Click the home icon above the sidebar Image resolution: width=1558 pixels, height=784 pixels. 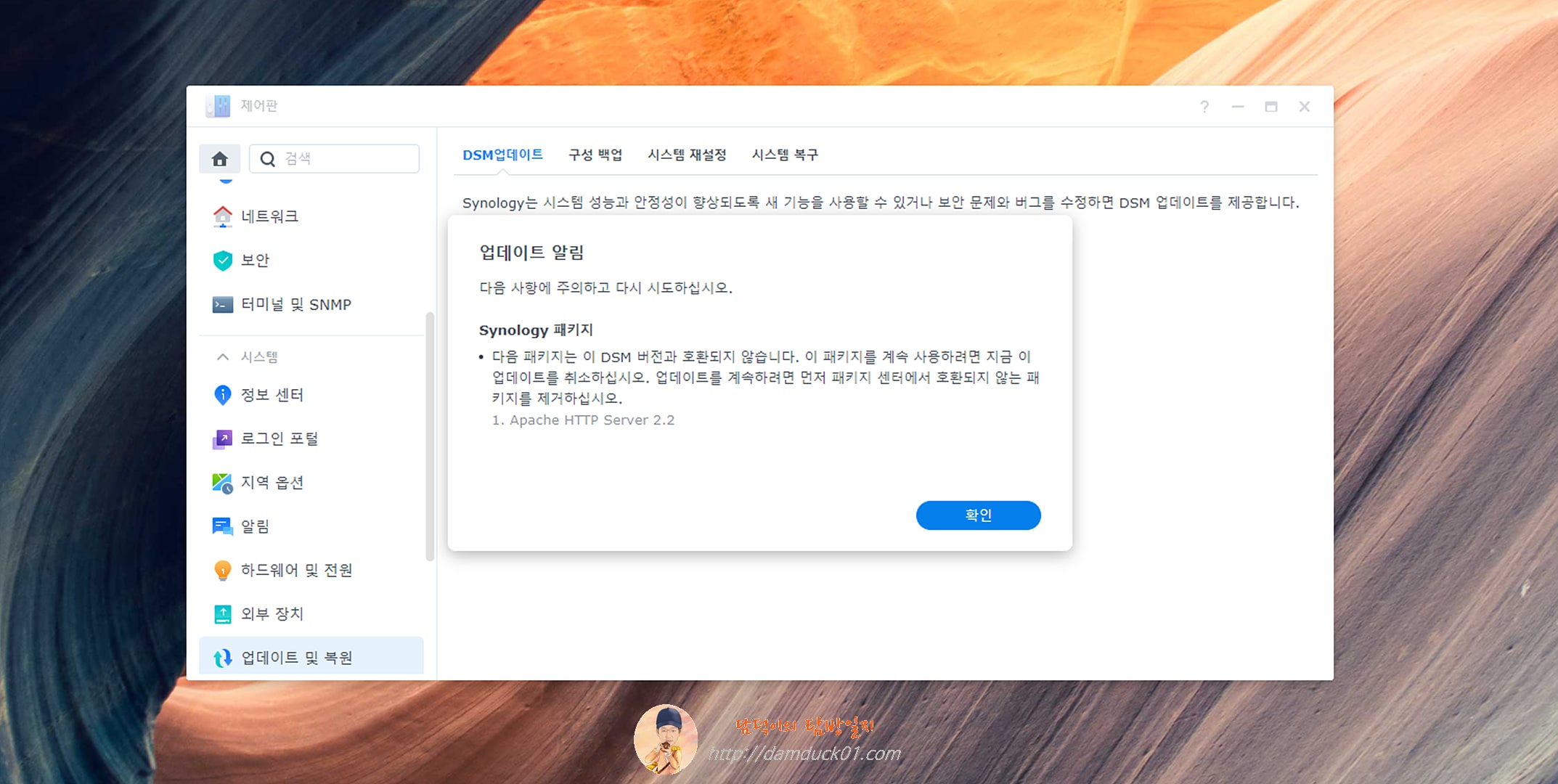pyautogui.click(x=220, y=158)
